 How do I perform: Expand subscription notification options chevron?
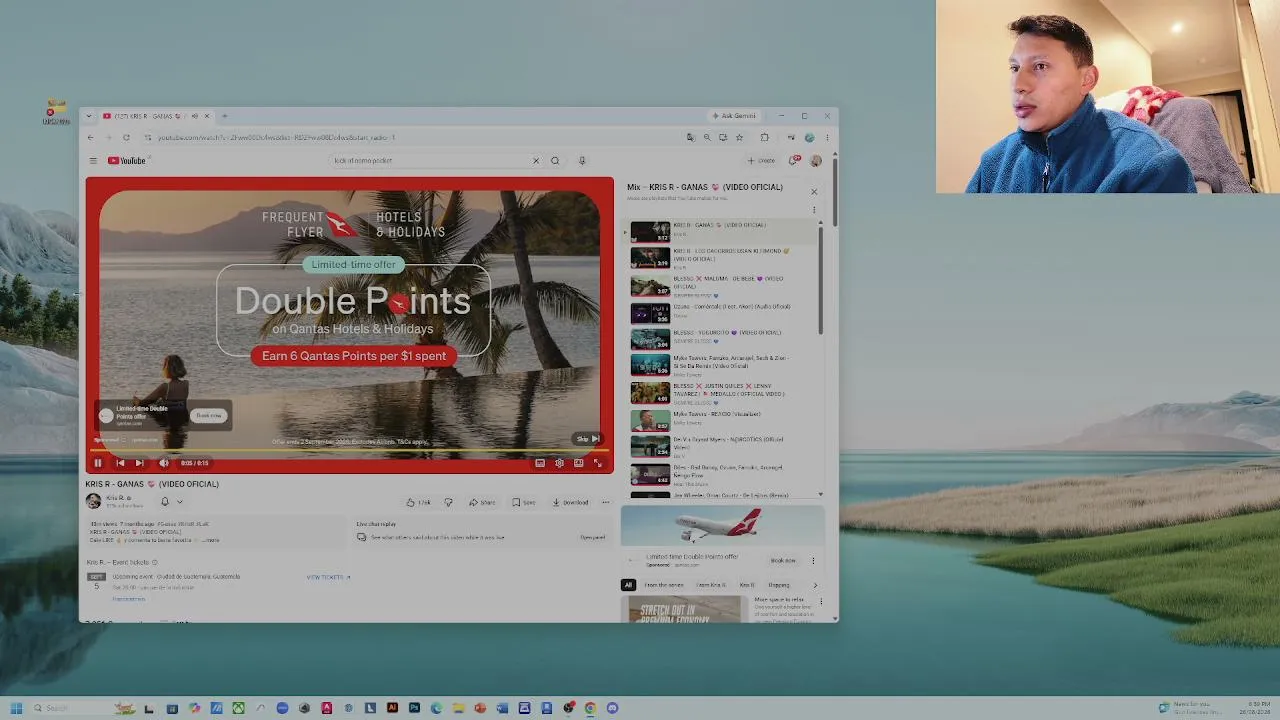(x=180, y=502)
